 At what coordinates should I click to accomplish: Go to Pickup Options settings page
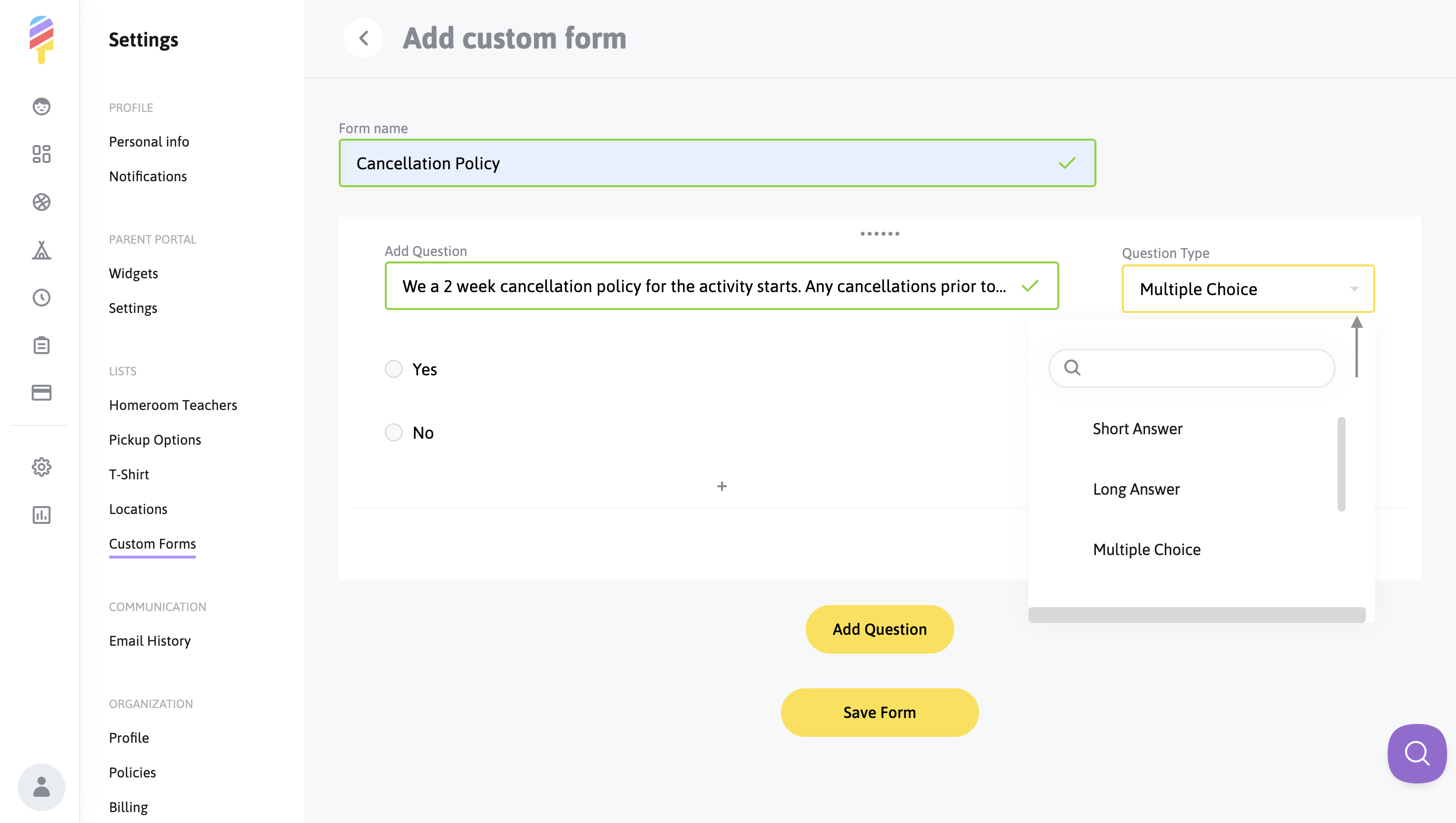coord(155,440)
